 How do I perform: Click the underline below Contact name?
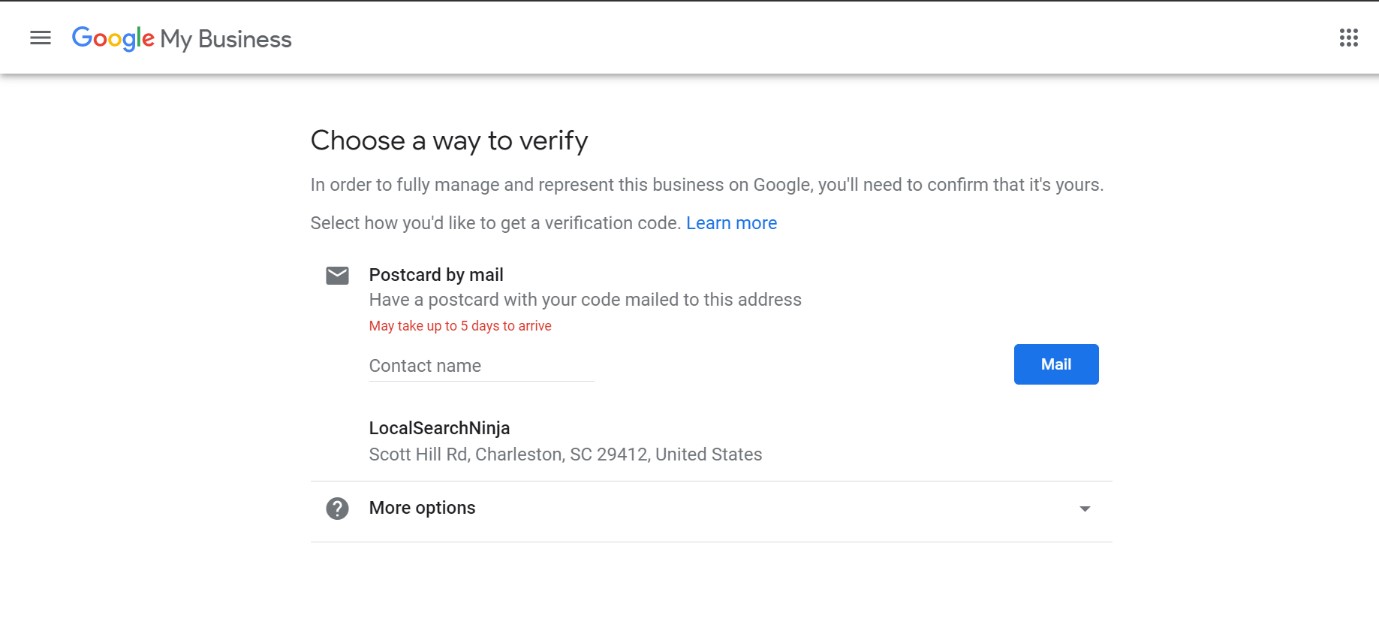(481, 381)
